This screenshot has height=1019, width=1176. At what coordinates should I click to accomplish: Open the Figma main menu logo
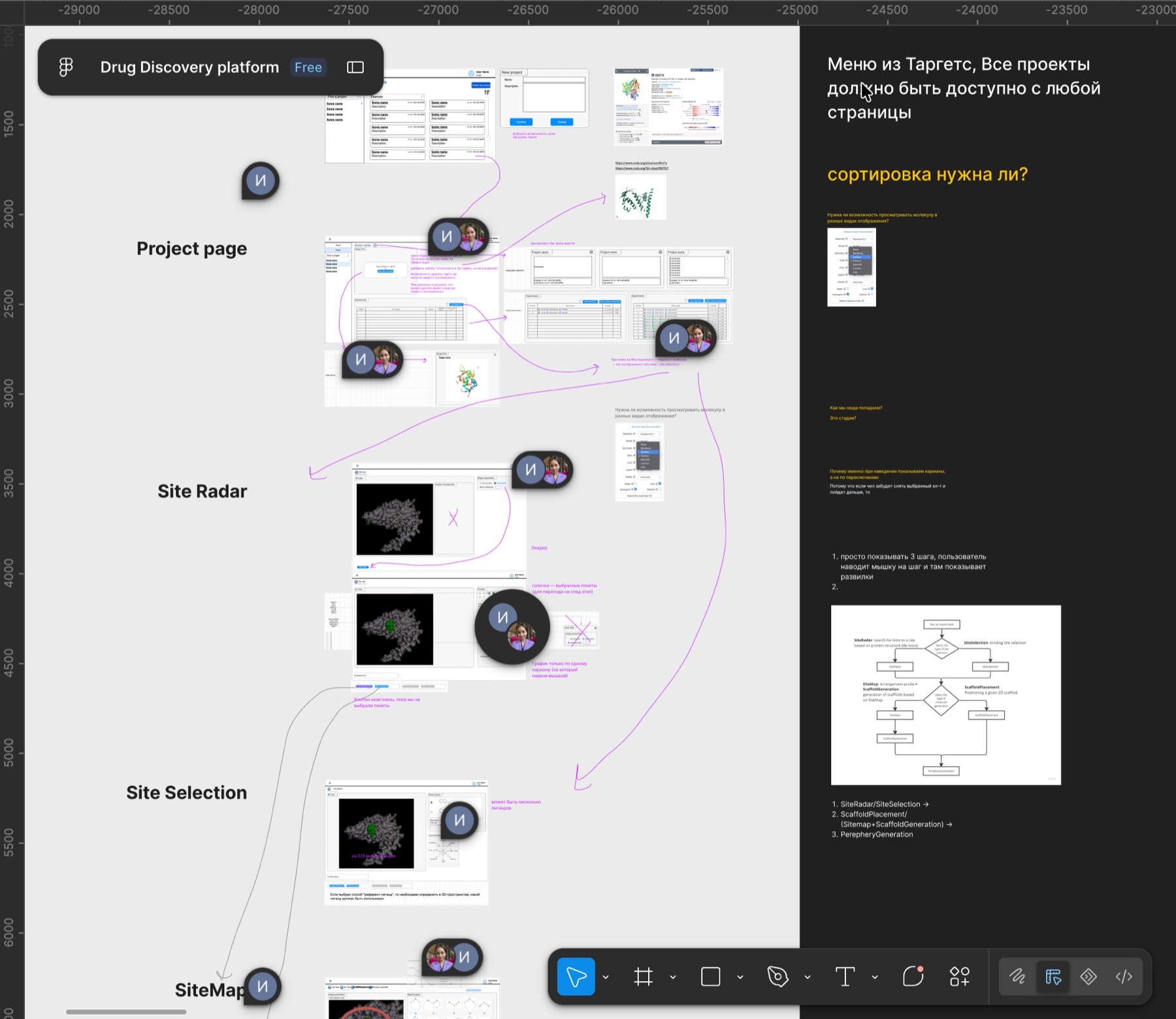tap(66, 67)
